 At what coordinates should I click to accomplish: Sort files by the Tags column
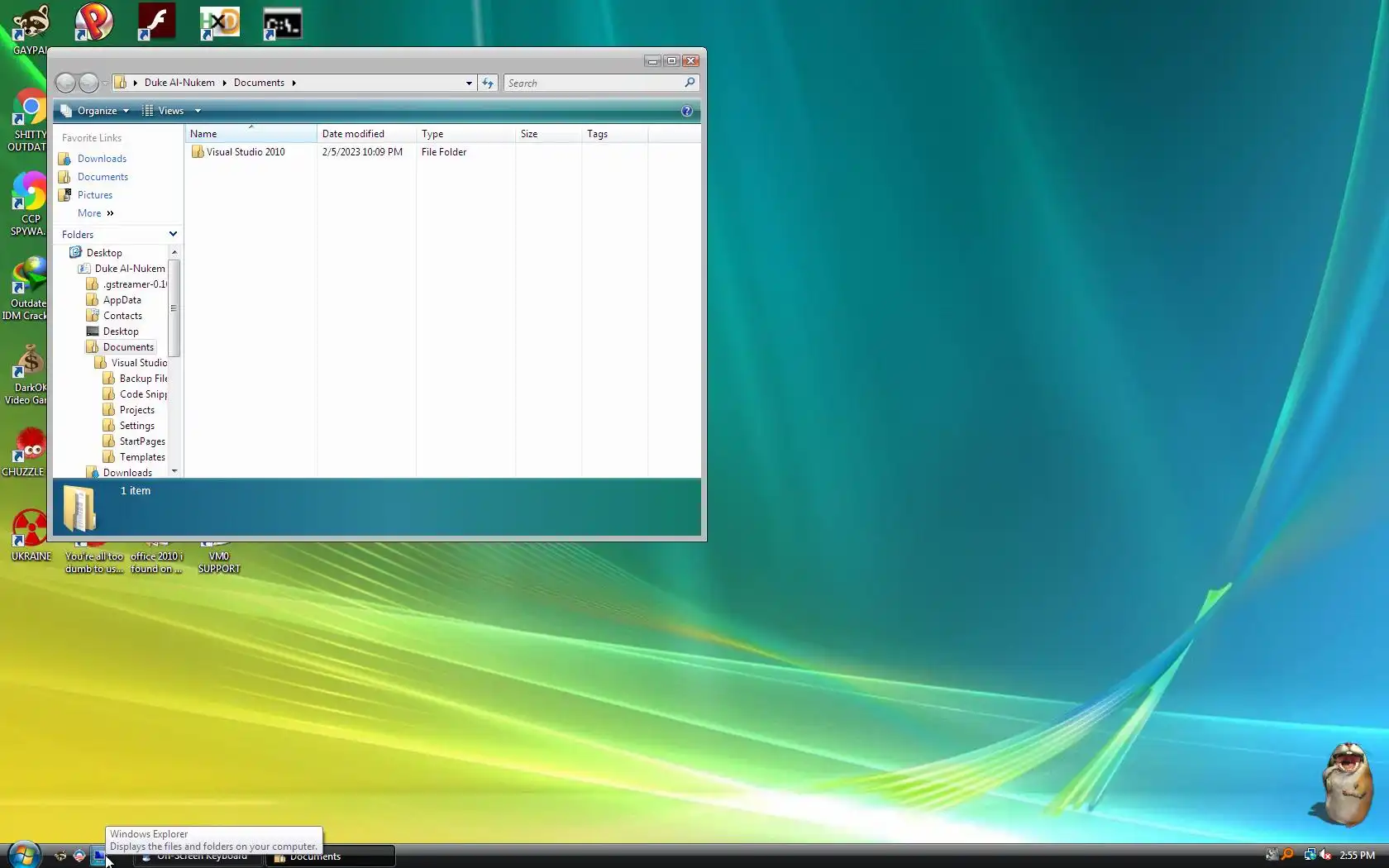614,134
